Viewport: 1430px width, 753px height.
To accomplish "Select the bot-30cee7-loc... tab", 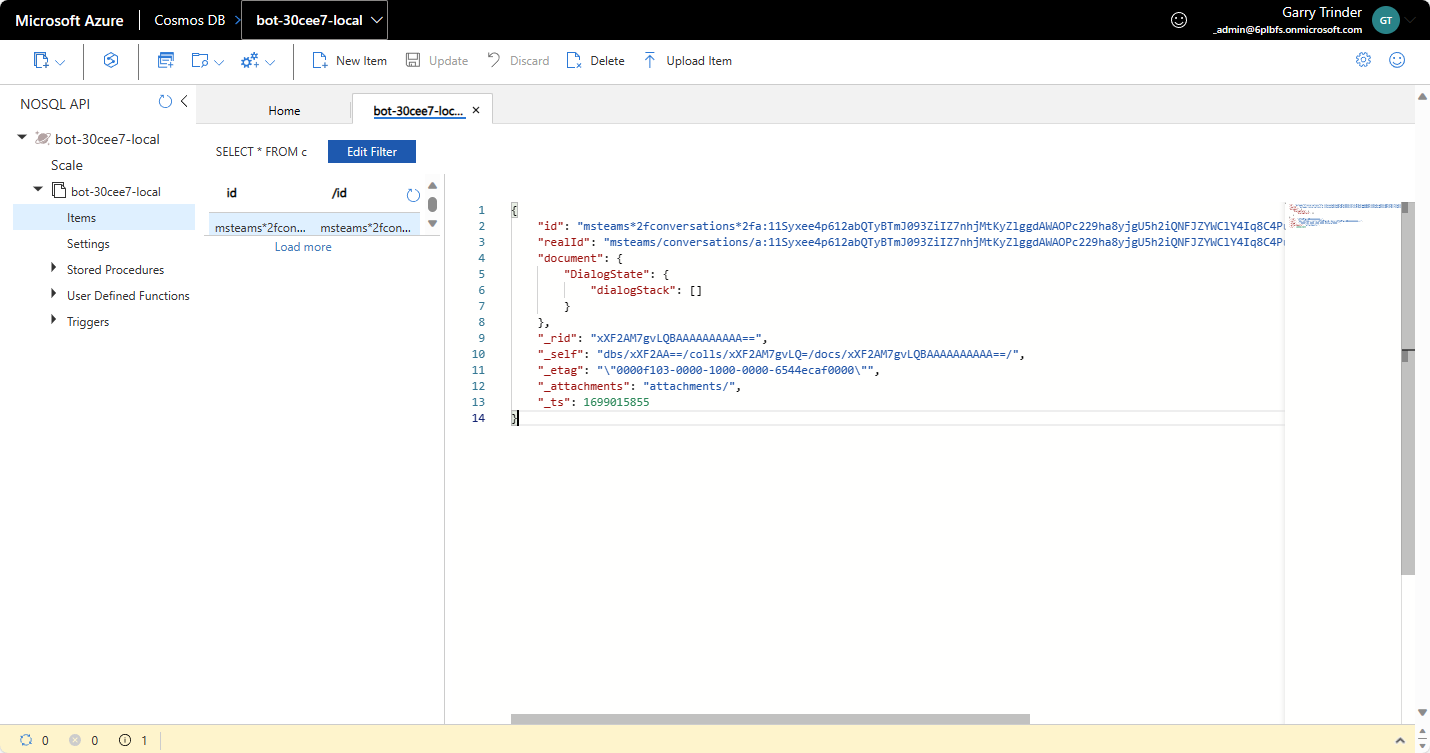I will [x=419, y=111].
